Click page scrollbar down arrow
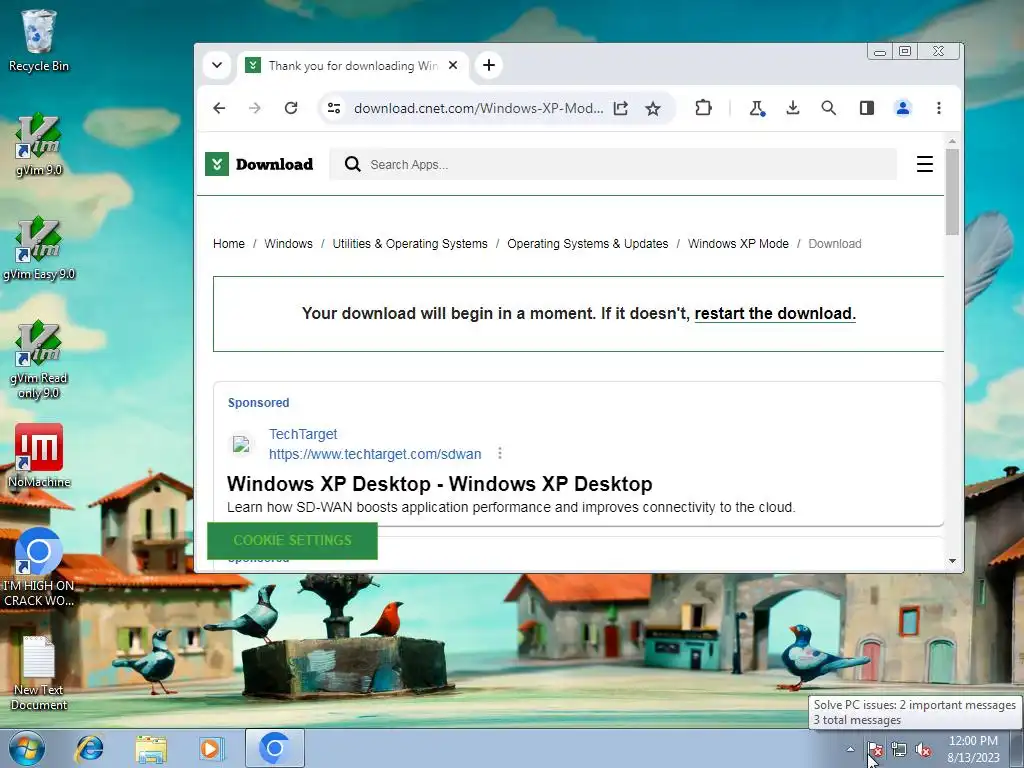The image size is (1024, 768). (x=952, y=561)
